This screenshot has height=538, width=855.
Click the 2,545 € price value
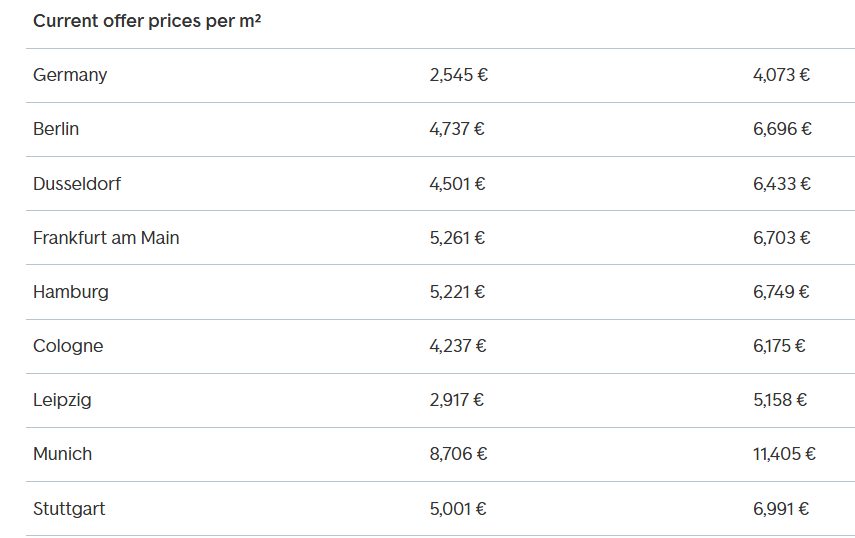pyautogui.click(x=458, y=75)
